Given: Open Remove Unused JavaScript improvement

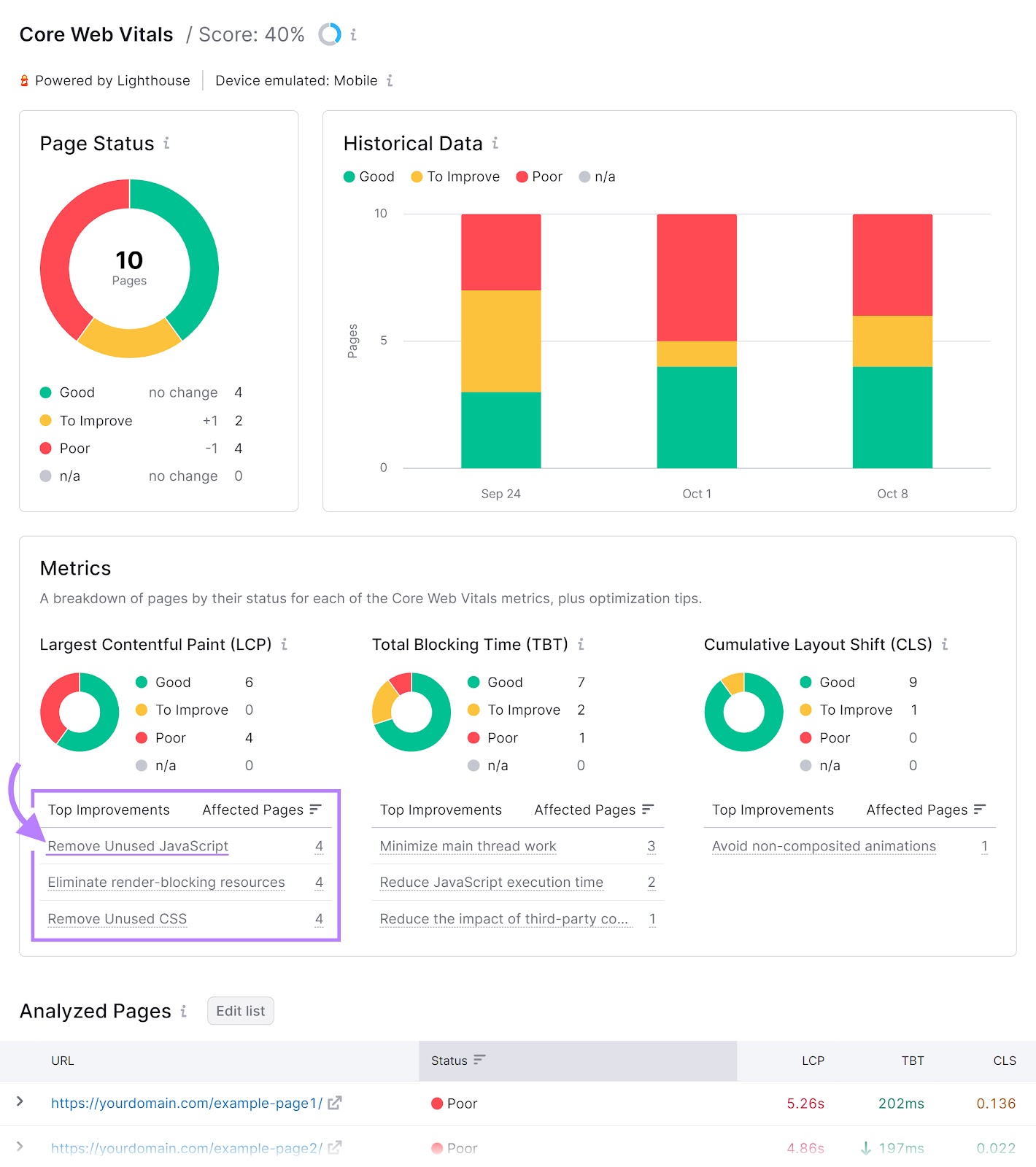Looking at the screenshot, I should (x=138, y=846).
